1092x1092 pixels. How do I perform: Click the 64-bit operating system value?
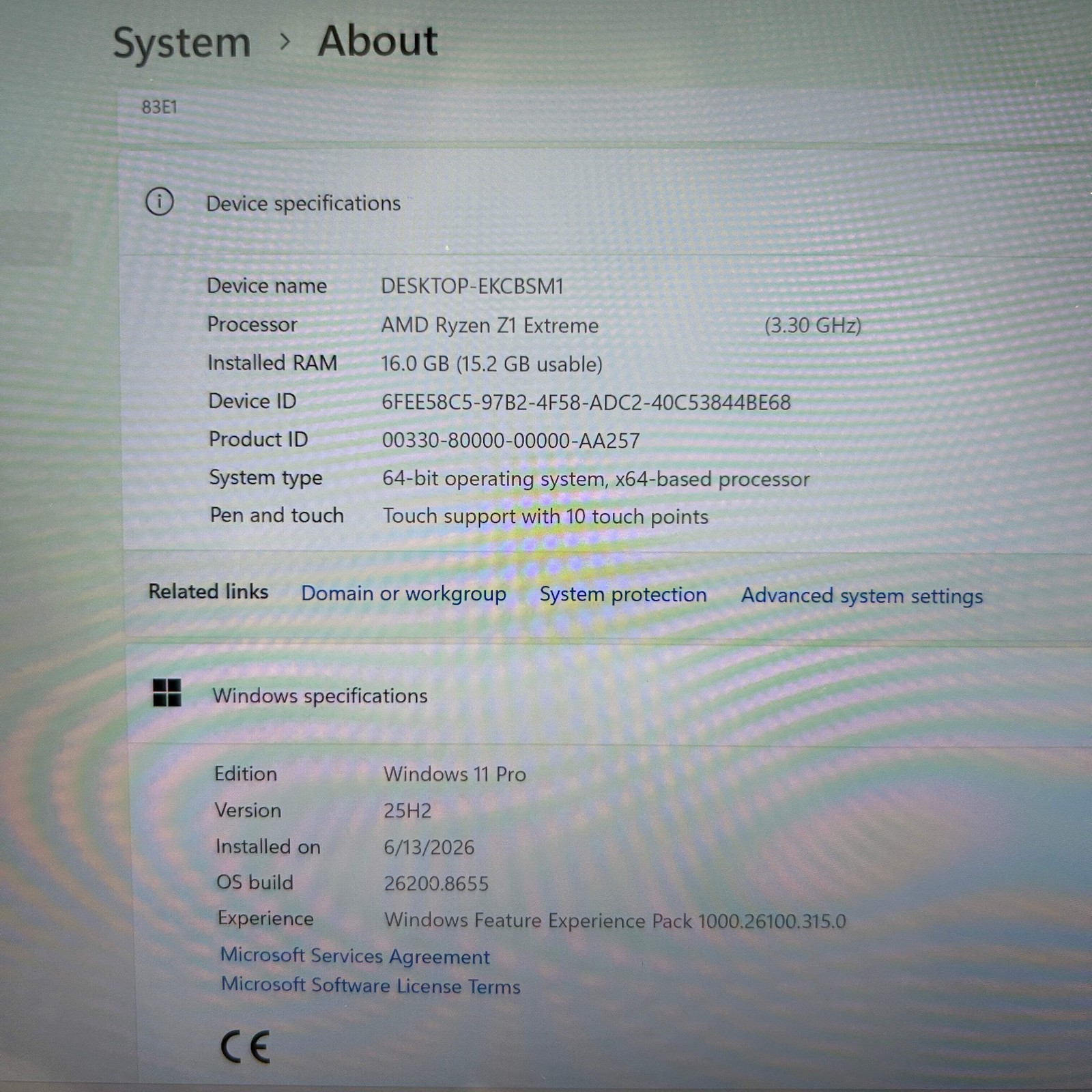click(x=596, y=479)
